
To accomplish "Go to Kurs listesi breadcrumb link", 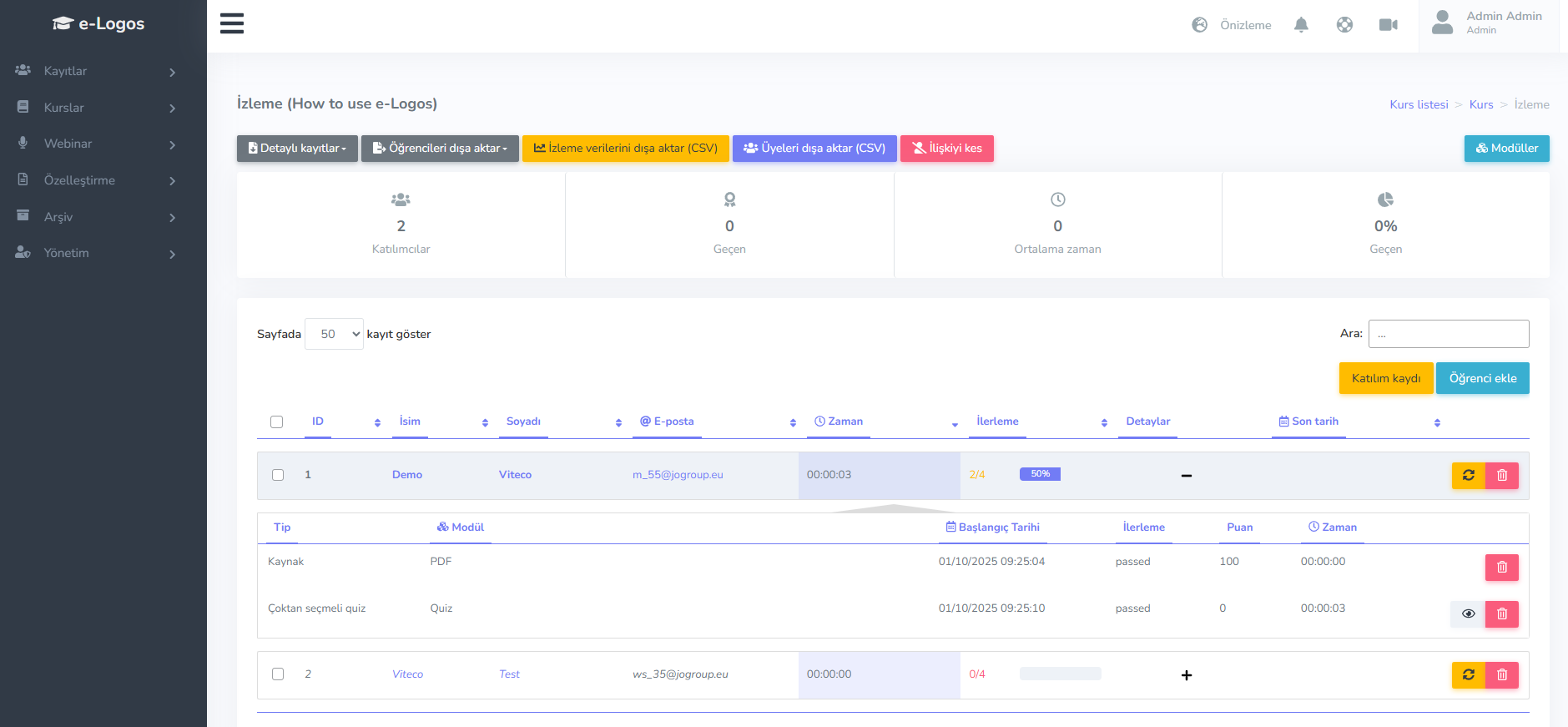I will click(x=1419, y=104).
